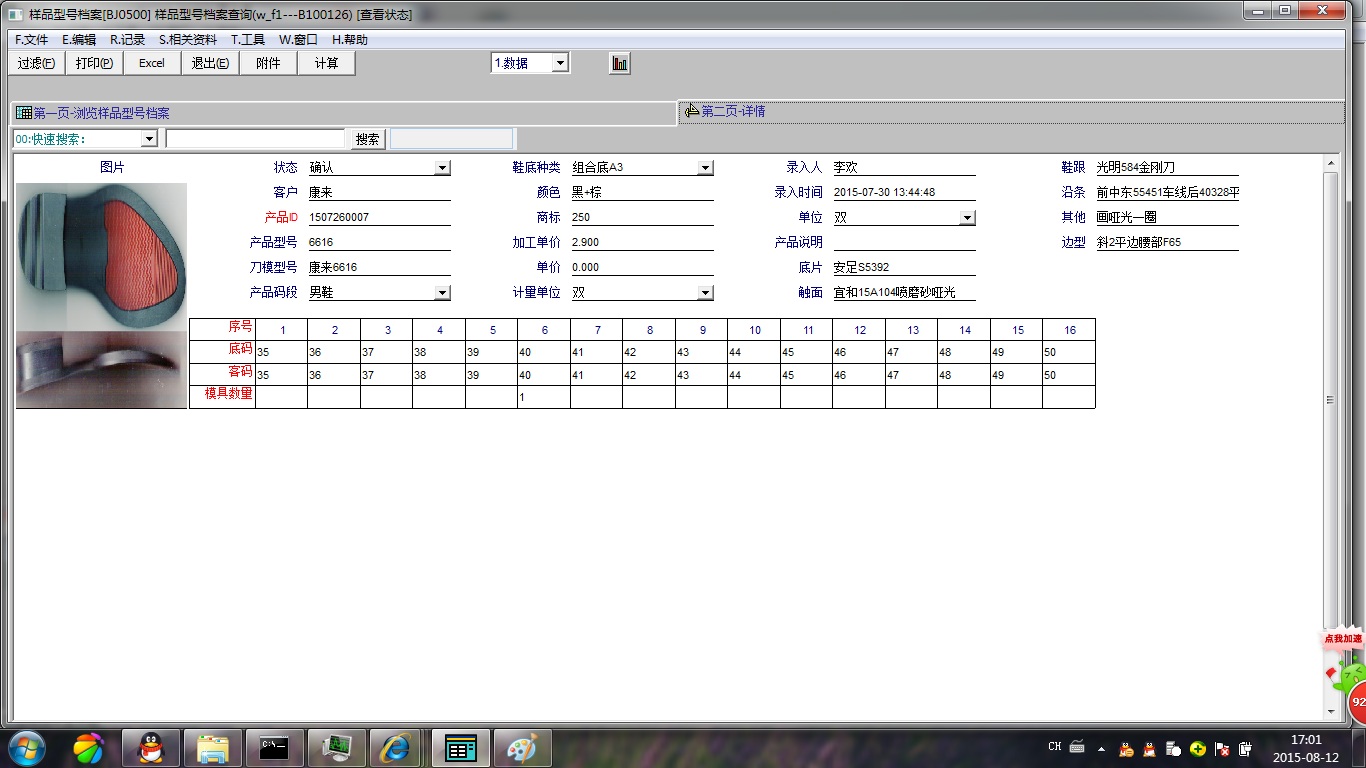1366x768 pixels.
Task: Open the W.窗口 menu
Action: [x=298, y=40]
